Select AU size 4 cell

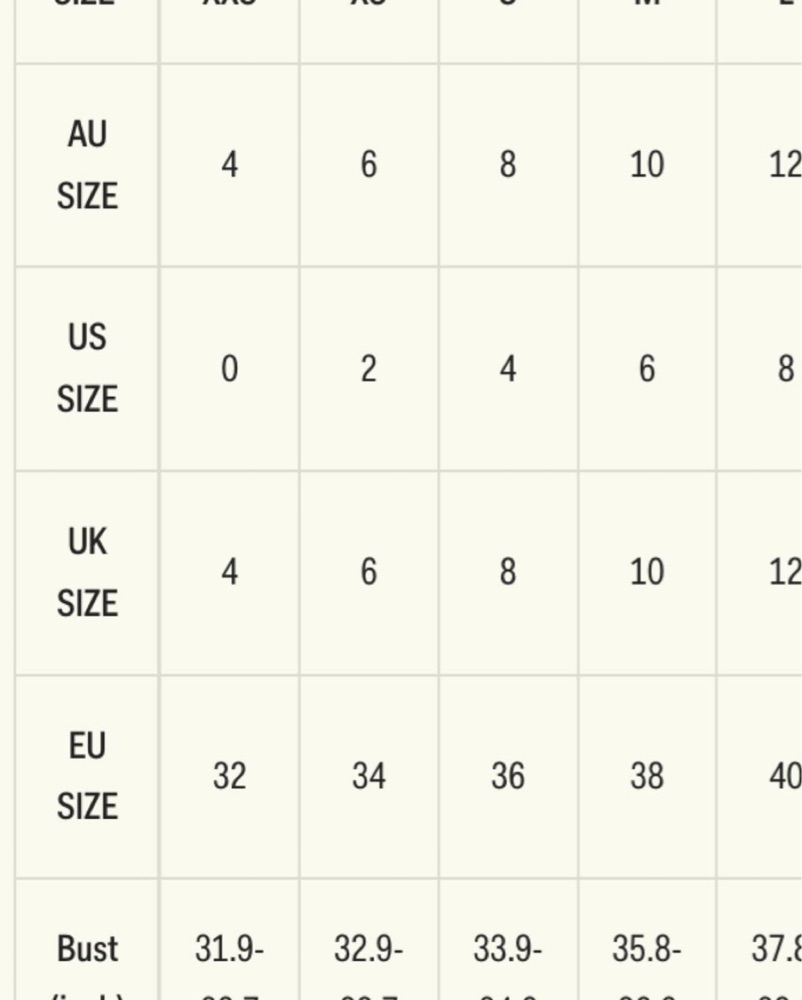pos(230,165)
